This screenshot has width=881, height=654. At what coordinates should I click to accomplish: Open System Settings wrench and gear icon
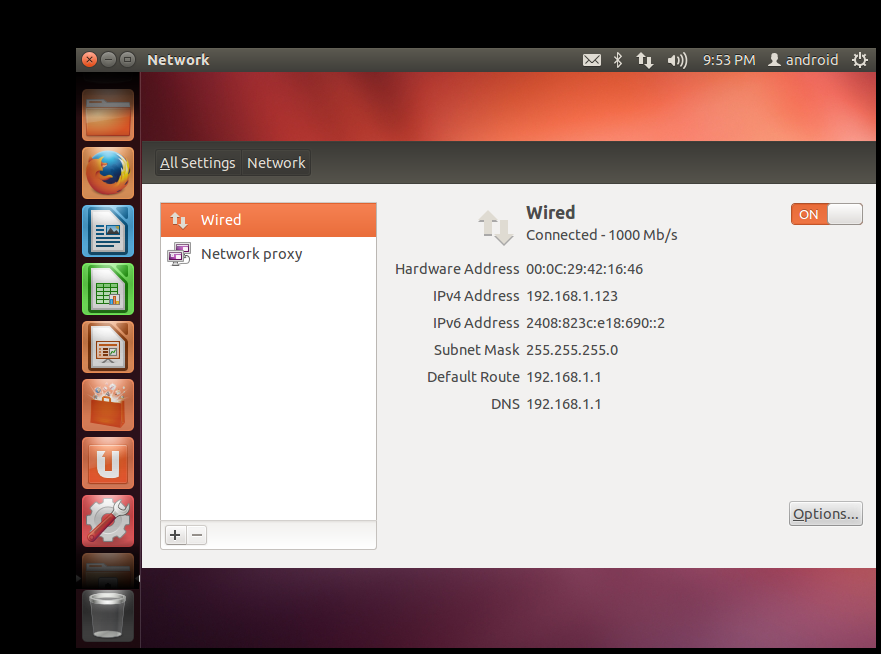[108, 521]
